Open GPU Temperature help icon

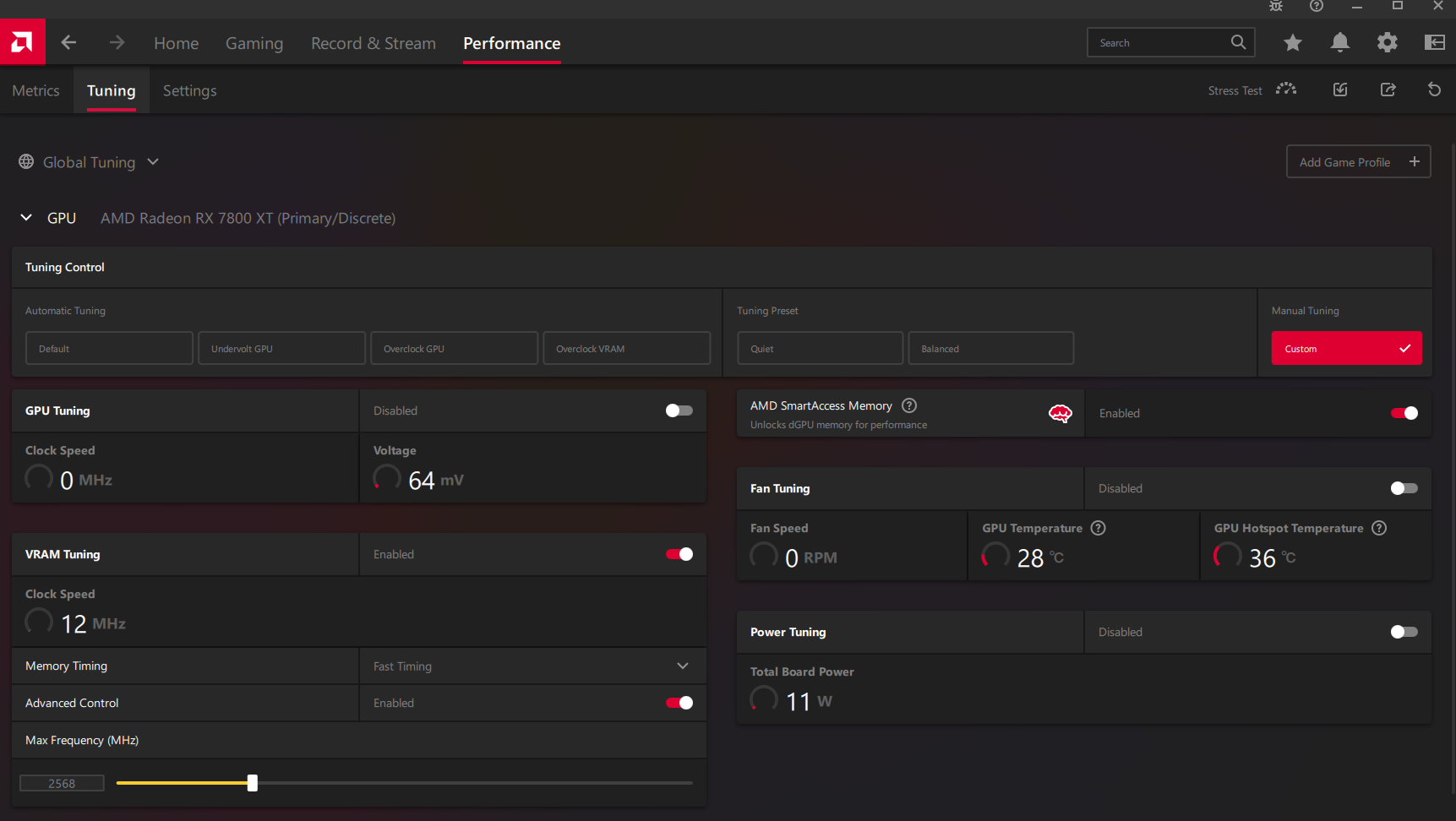(x=1098, y=528)
